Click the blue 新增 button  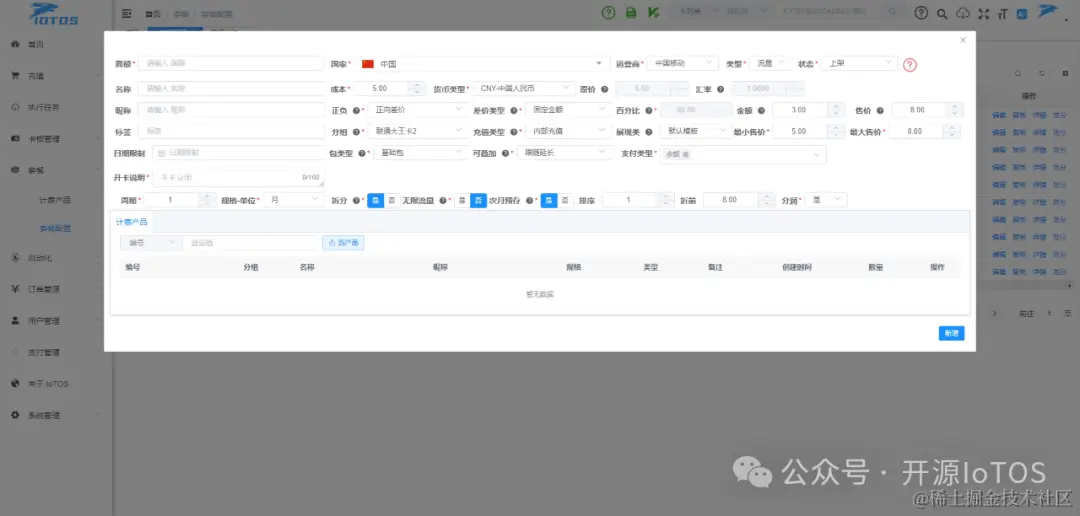coord(951,333)
